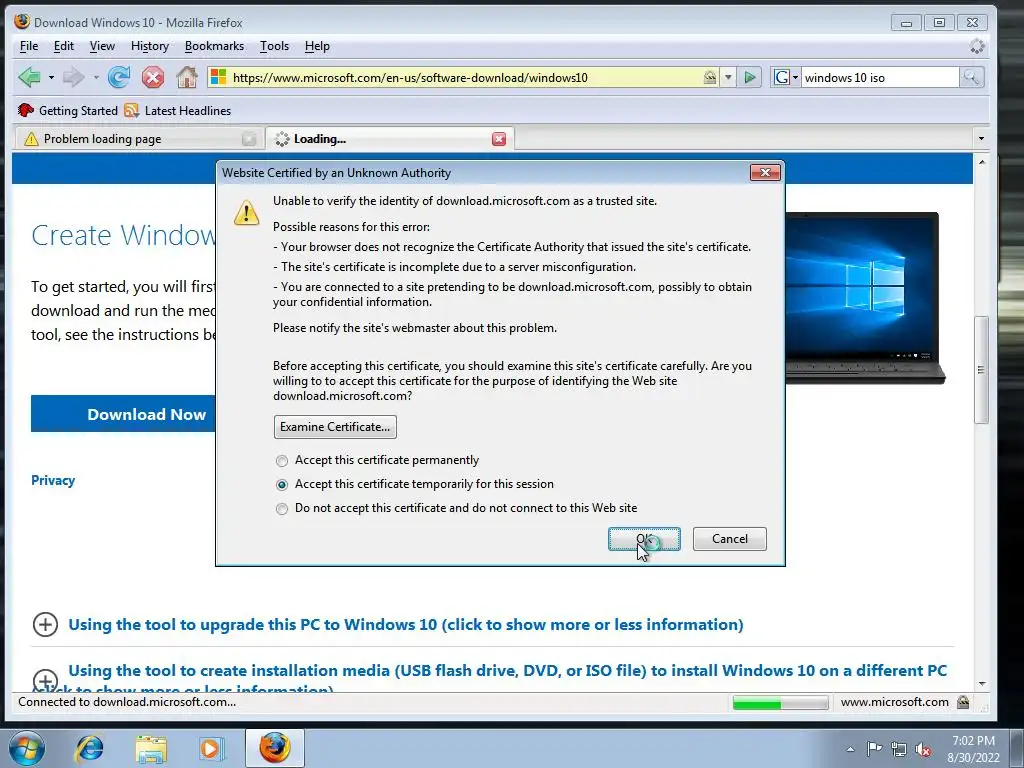Click the Firefox taskbar button
Viewport: 1024px width, 768px height.
275,748
